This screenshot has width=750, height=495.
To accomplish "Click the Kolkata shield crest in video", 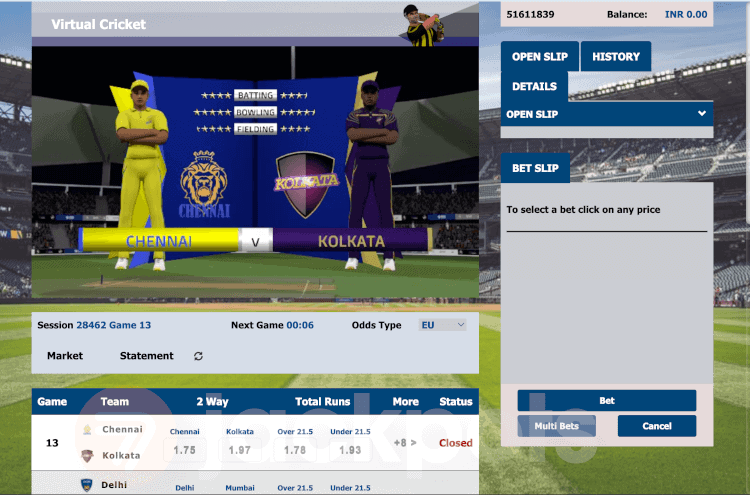I will point(306,184).
